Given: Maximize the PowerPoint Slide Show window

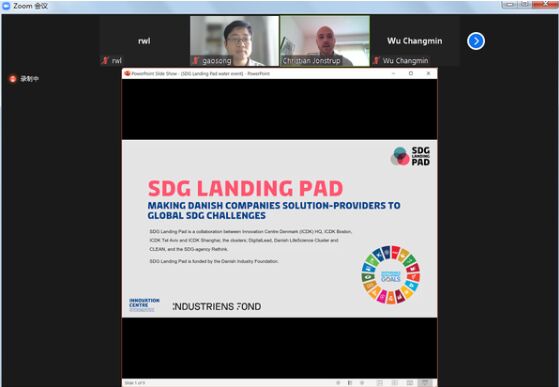Looking at the screenshot, I should coord(411,73).
